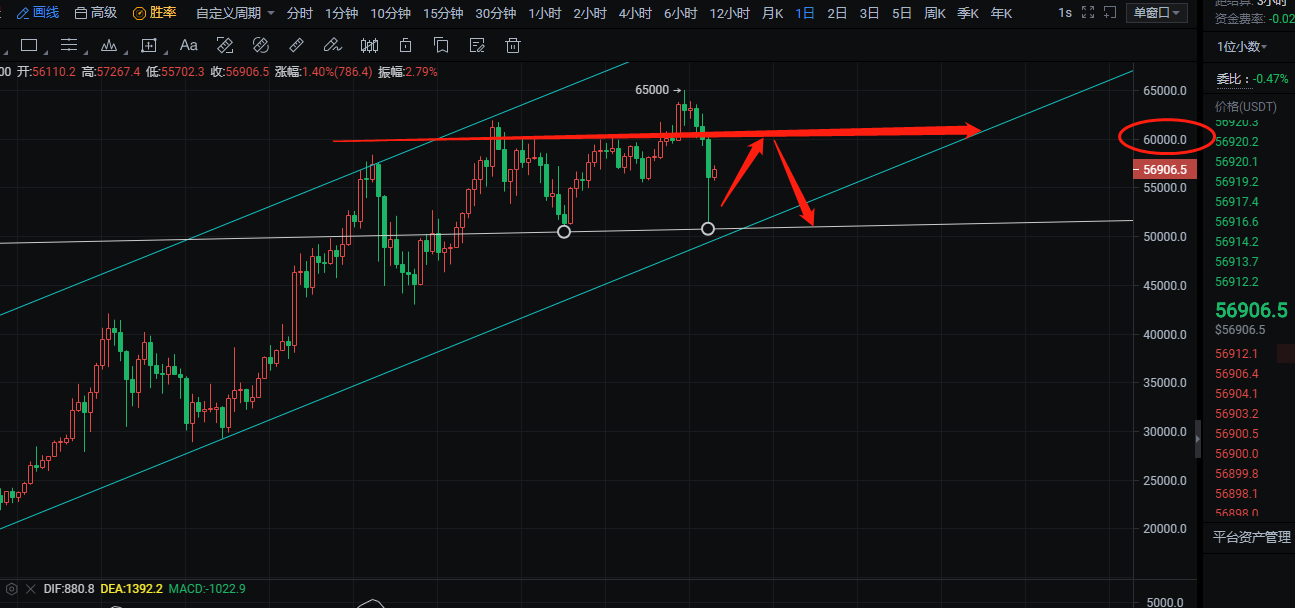Click the 价格(USDT) column header
The image size is (1295, 608).
[x=1246, y=106]
